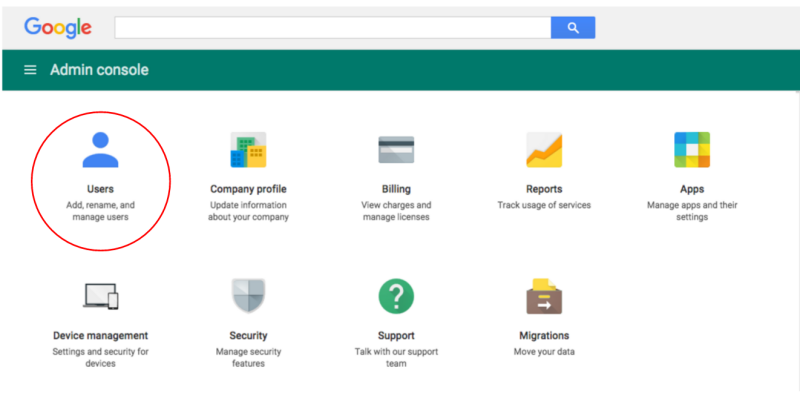This screenshot has height=413, width=800.
Task: Click "Manage security features" text
Action: coord(248,357)
